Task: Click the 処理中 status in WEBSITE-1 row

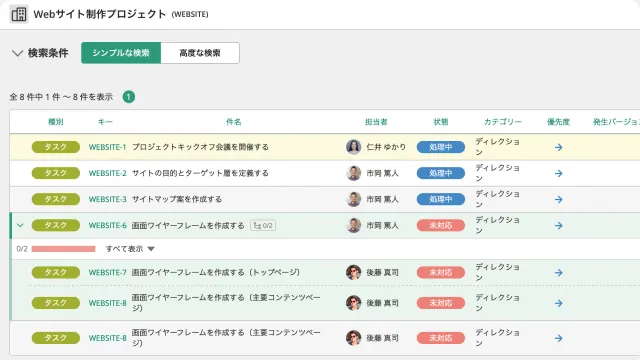Action: pos(441,147)
